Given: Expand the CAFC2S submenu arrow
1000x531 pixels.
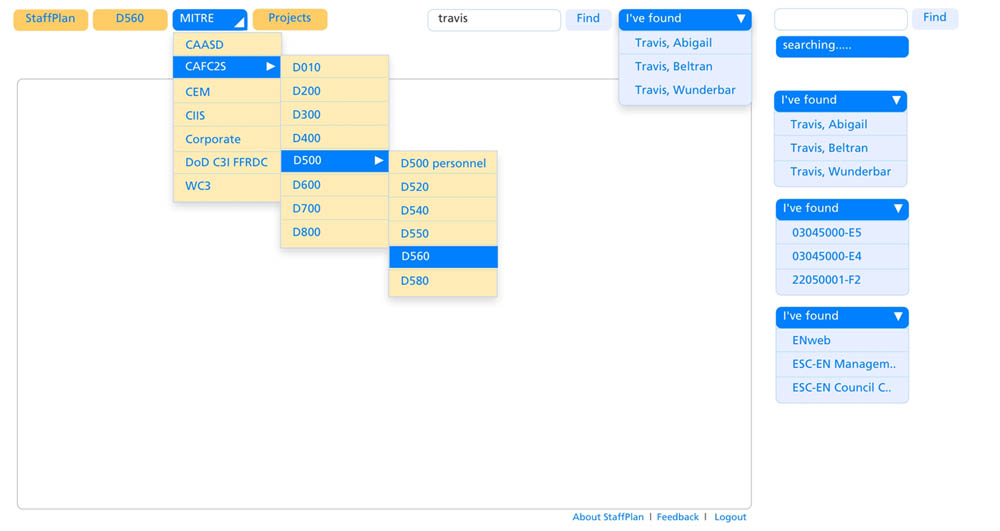Looking at the screenshot, I should click(270, 67).
